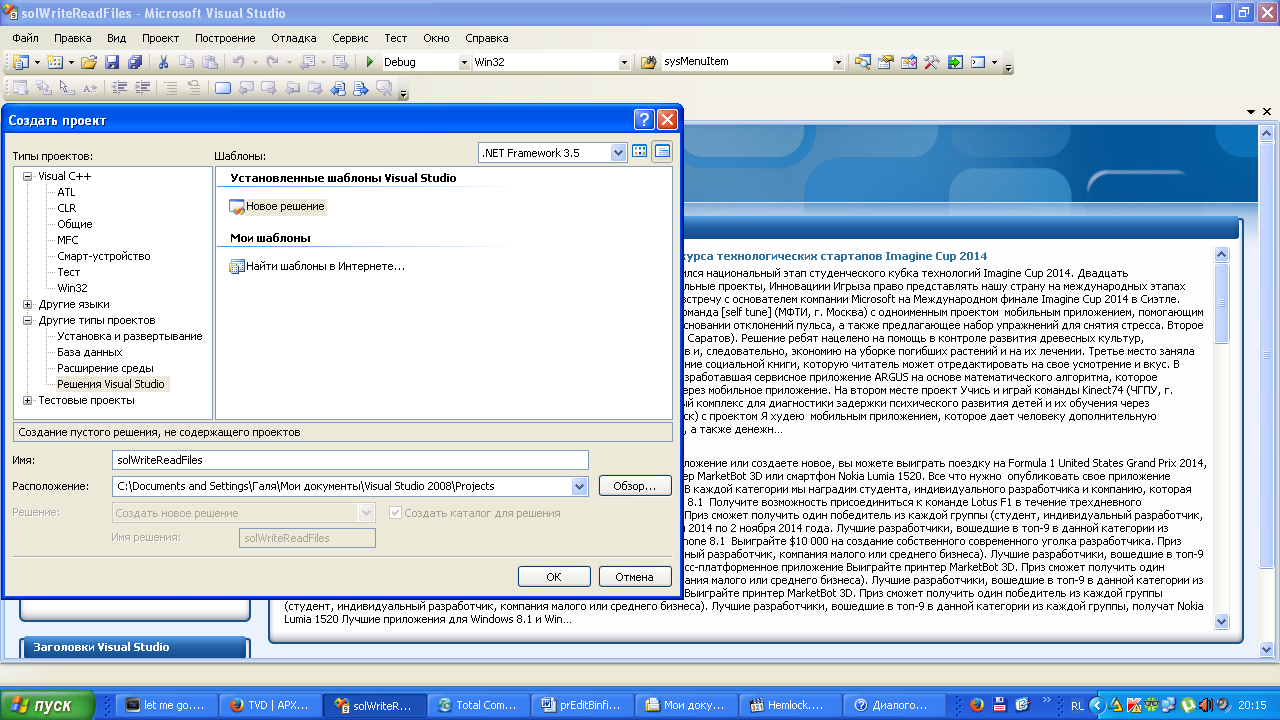Image resolution: width=1280 pixels, height=720 pixels.
Task: Click the Redo arrow icon
Action: click(x=273, y=62)
